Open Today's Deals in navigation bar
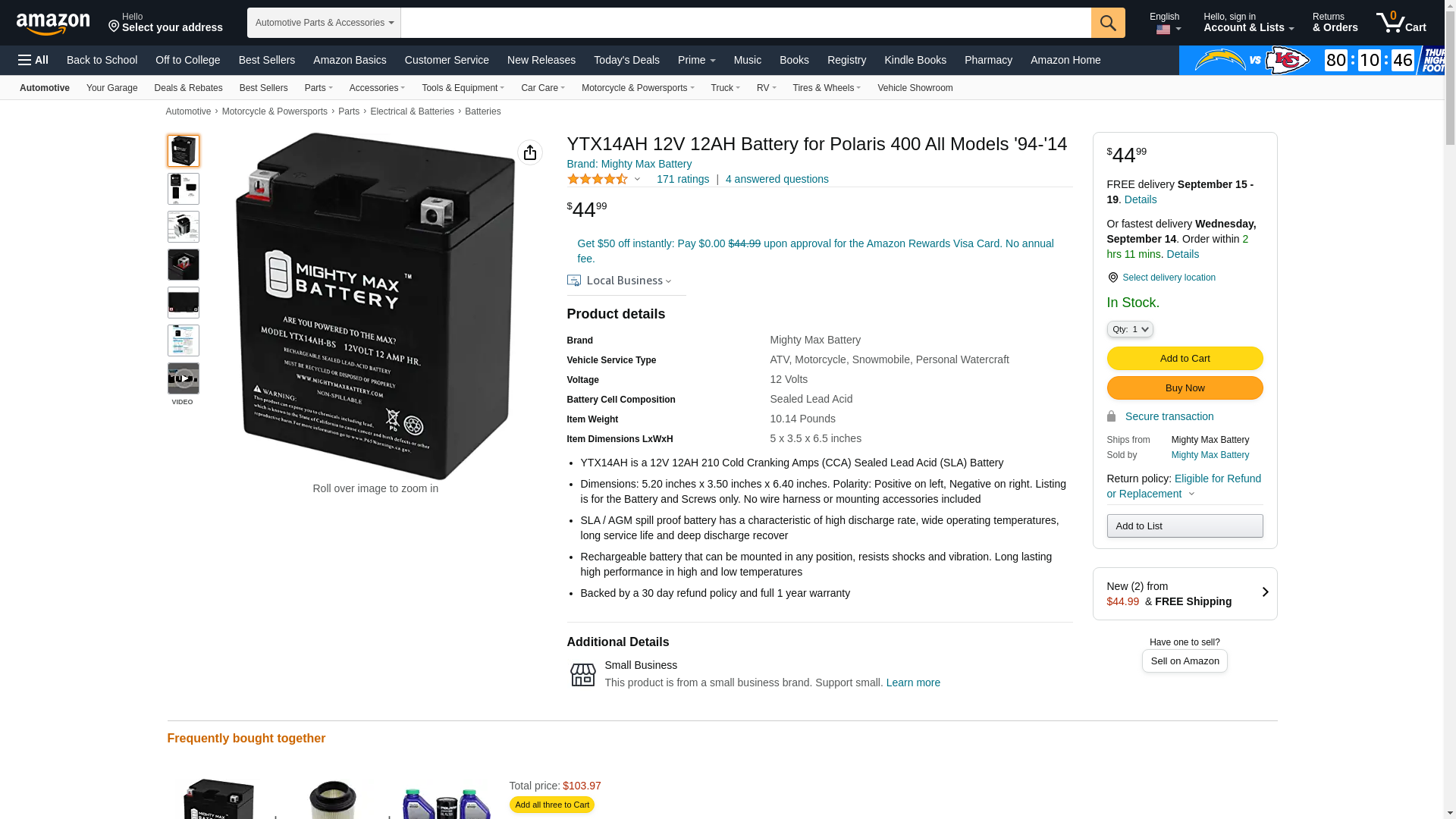 pyautogui.click(x=626, y=60)
